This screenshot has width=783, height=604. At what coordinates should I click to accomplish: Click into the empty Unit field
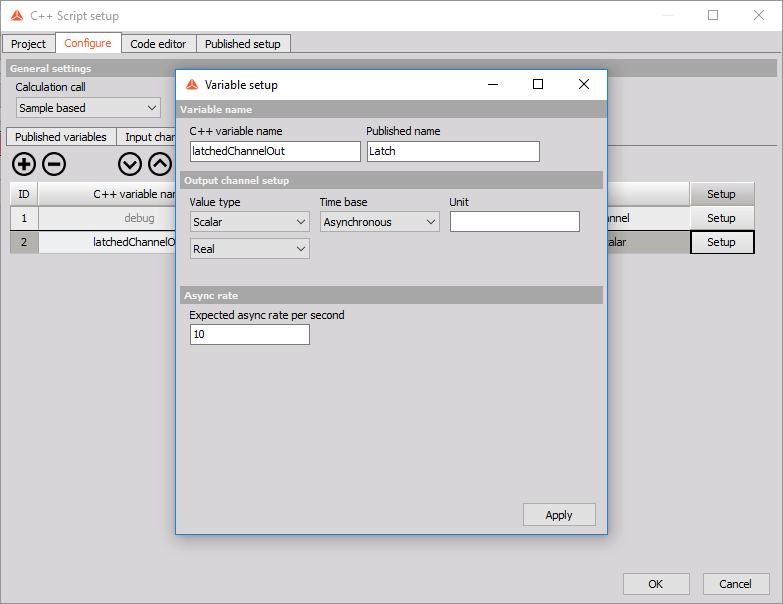click(515, 222)
